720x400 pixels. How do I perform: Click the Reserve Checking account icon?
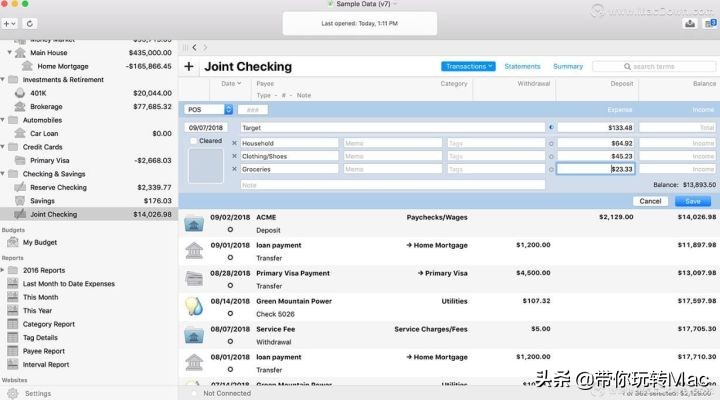[20, 187]
